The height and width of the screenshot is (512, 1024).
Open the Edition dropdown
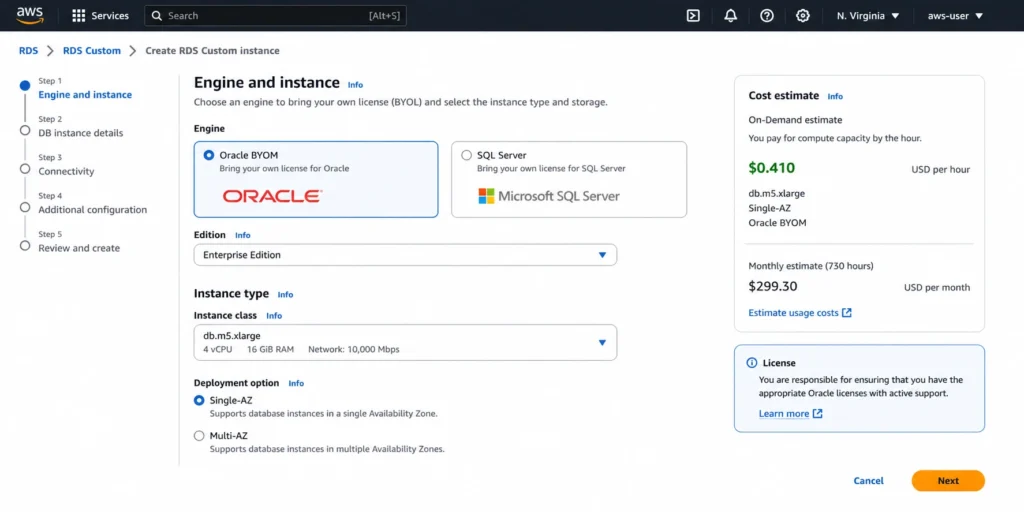pos(406,255)
